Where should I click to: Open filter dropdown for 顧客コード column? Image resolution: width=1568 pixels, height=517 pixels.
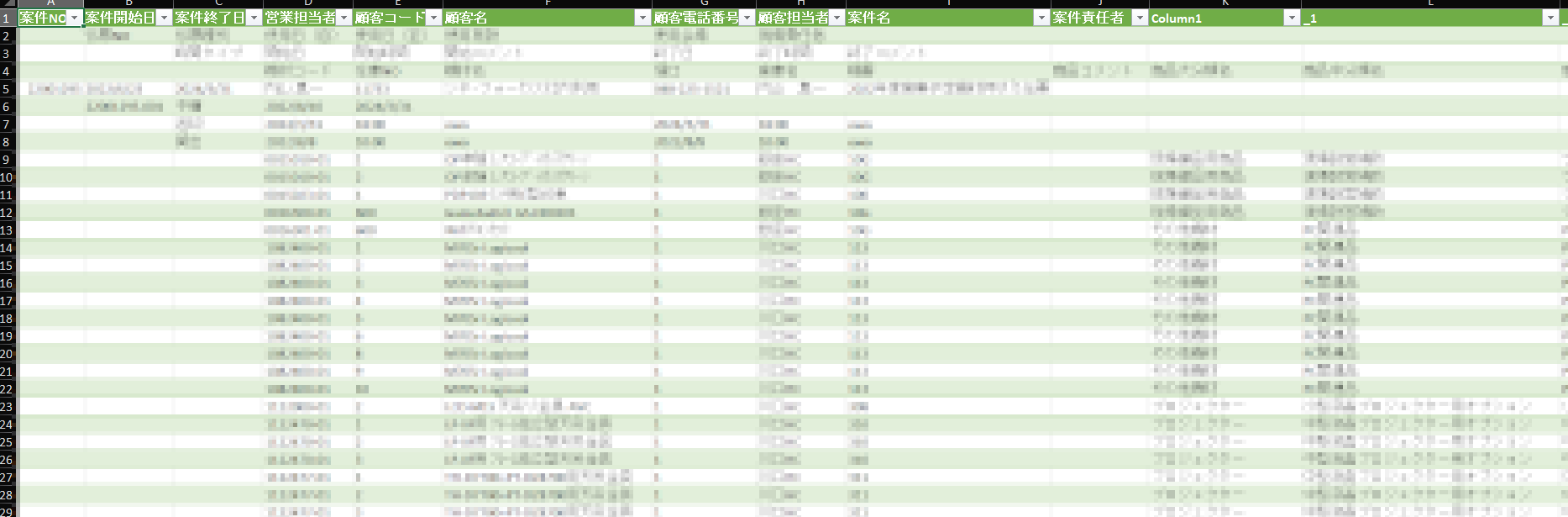pos(434,18)
